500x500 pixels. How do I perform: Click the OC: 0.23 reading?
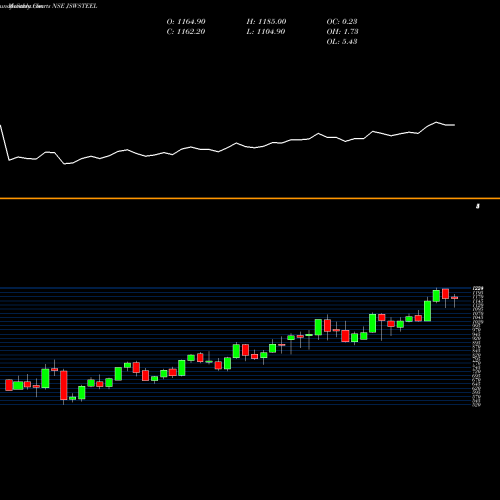[x=342, y=22]
